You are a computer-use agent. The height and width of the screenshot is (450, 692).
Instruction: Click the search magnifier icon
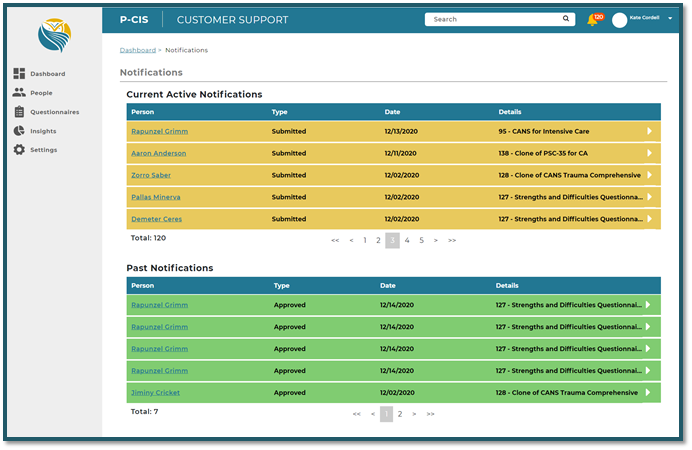point(566,19)
